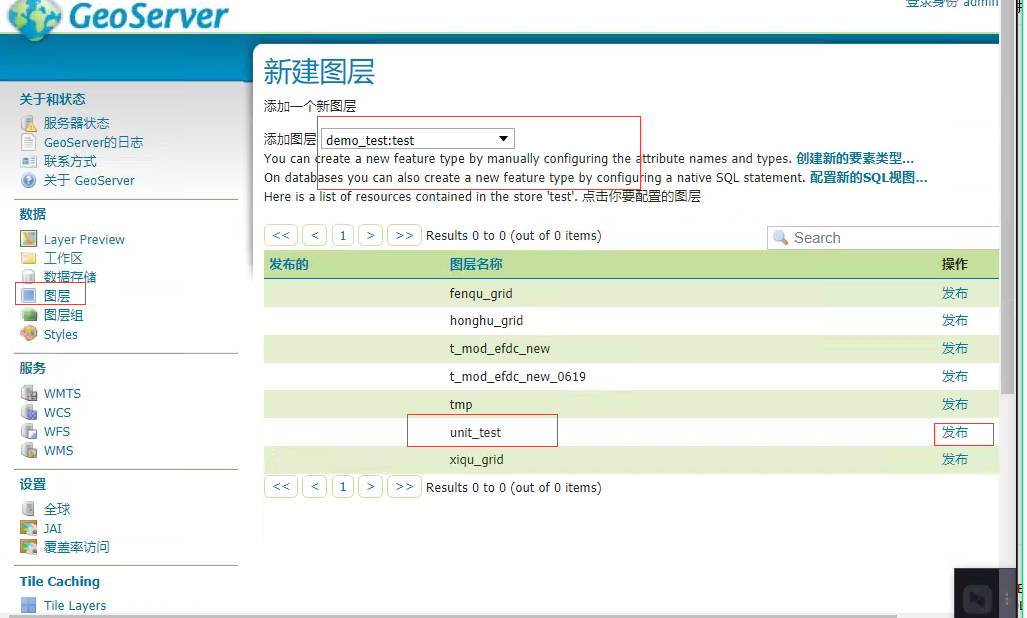Click the server status icon in sidebar
The image size is (1027, 618).
click(29, 123)
